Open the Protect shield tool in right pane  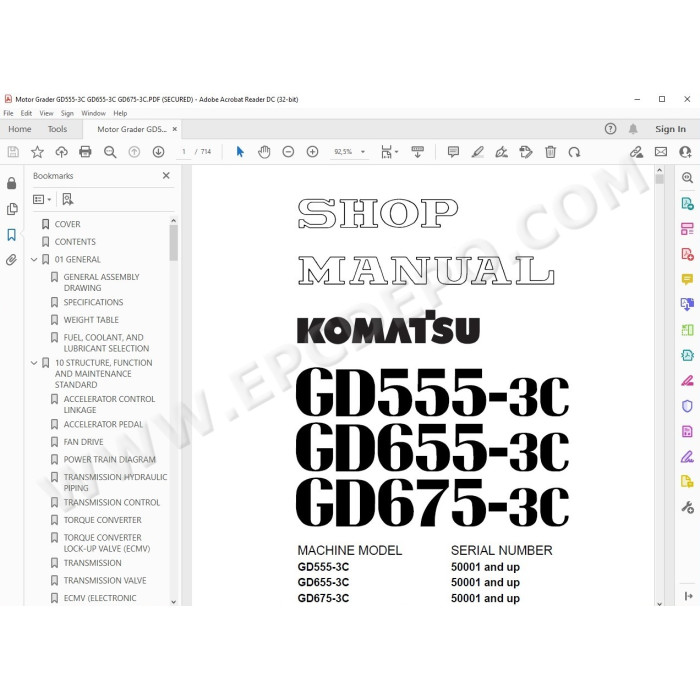coord(687,406)
